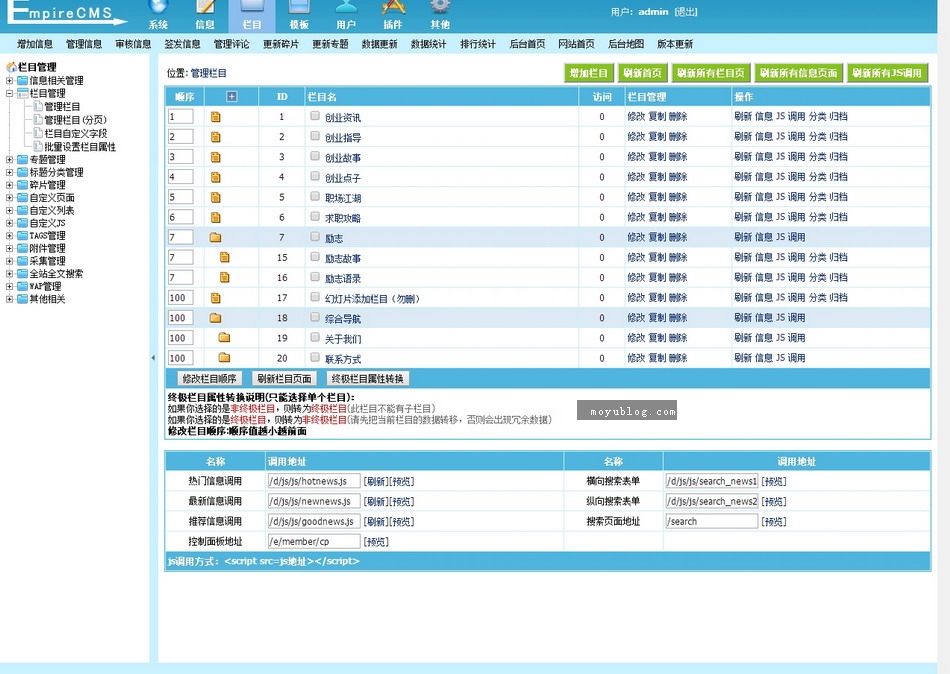Expand the 信息相关管理 tree node
Image resolution: width=950 pixels, height=674 pixels.
9,81
